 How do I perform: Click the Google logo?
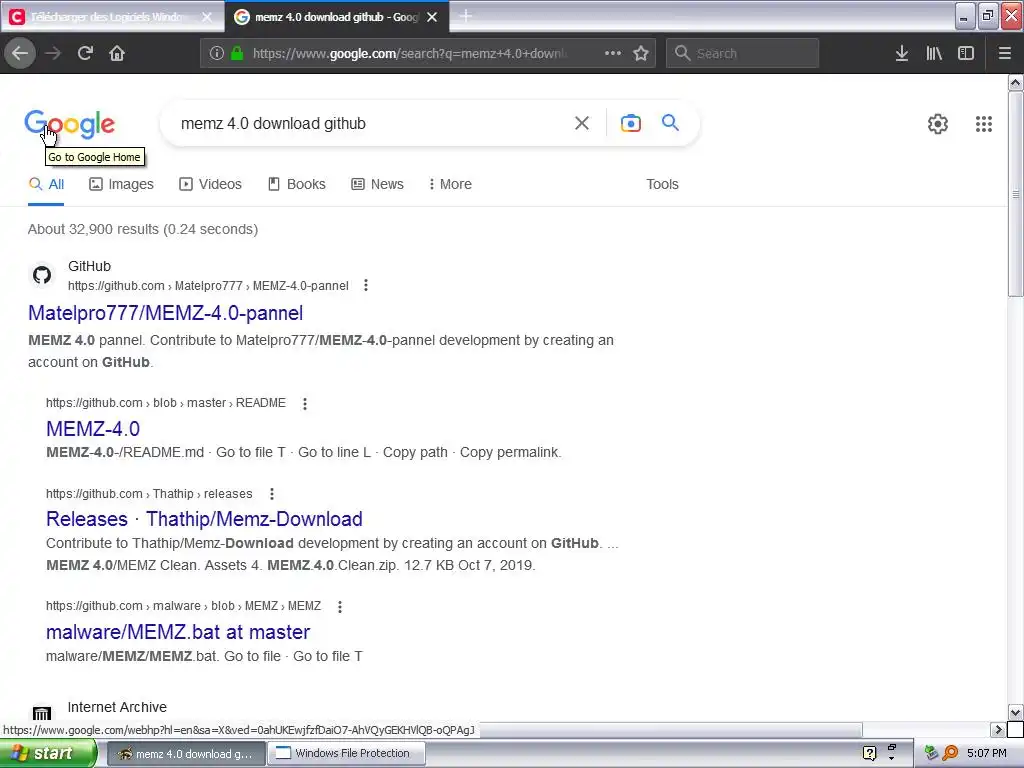pyautogui.click(x=70, y=124)
